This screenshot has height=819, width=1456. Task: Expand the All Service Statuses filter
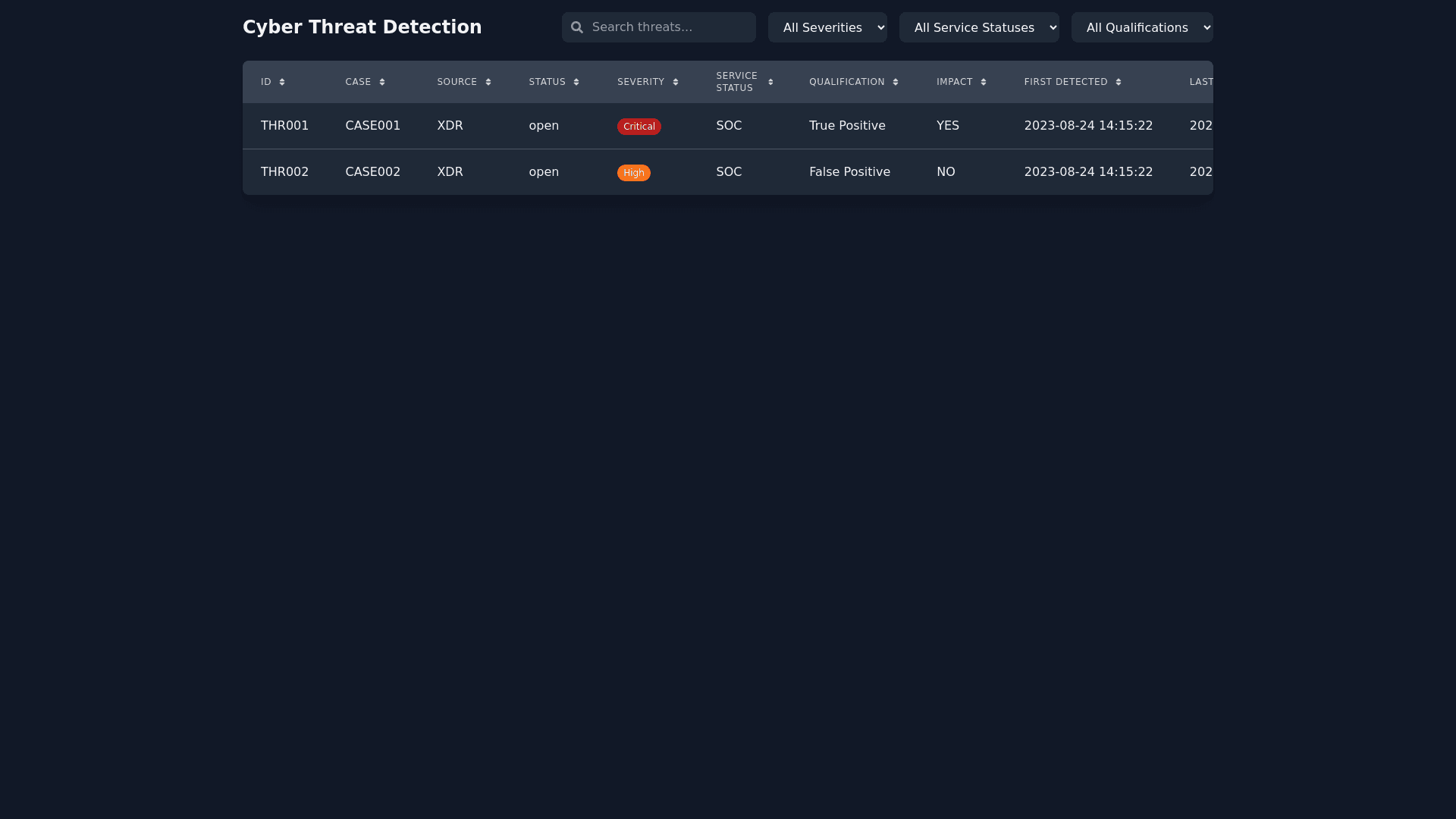pyautogui.click(x=979, y=27)
